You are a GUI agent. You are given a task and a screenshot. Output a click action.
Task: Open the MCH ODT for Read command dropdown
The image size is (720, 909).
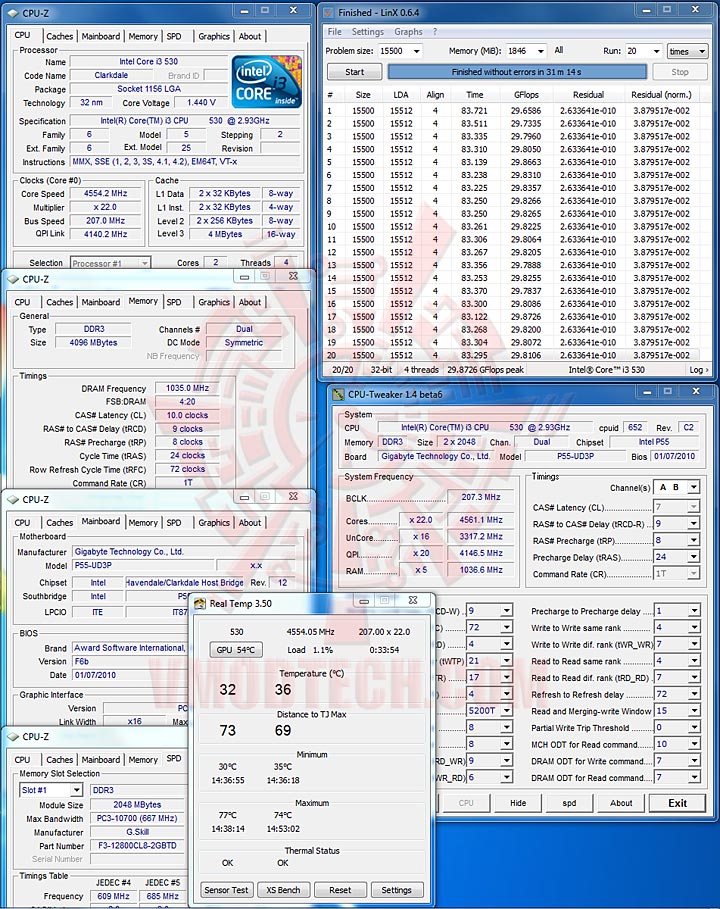coord(694,744)
